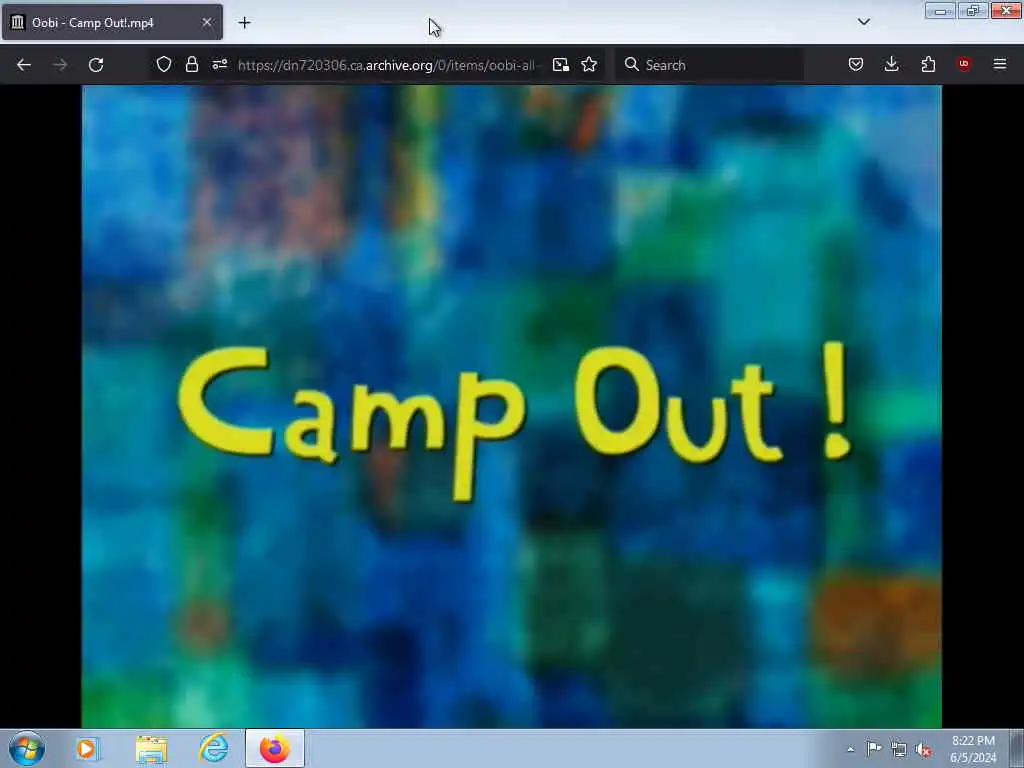Click the Search box in toolbar

pyautogui.click(x=709, y=65)
